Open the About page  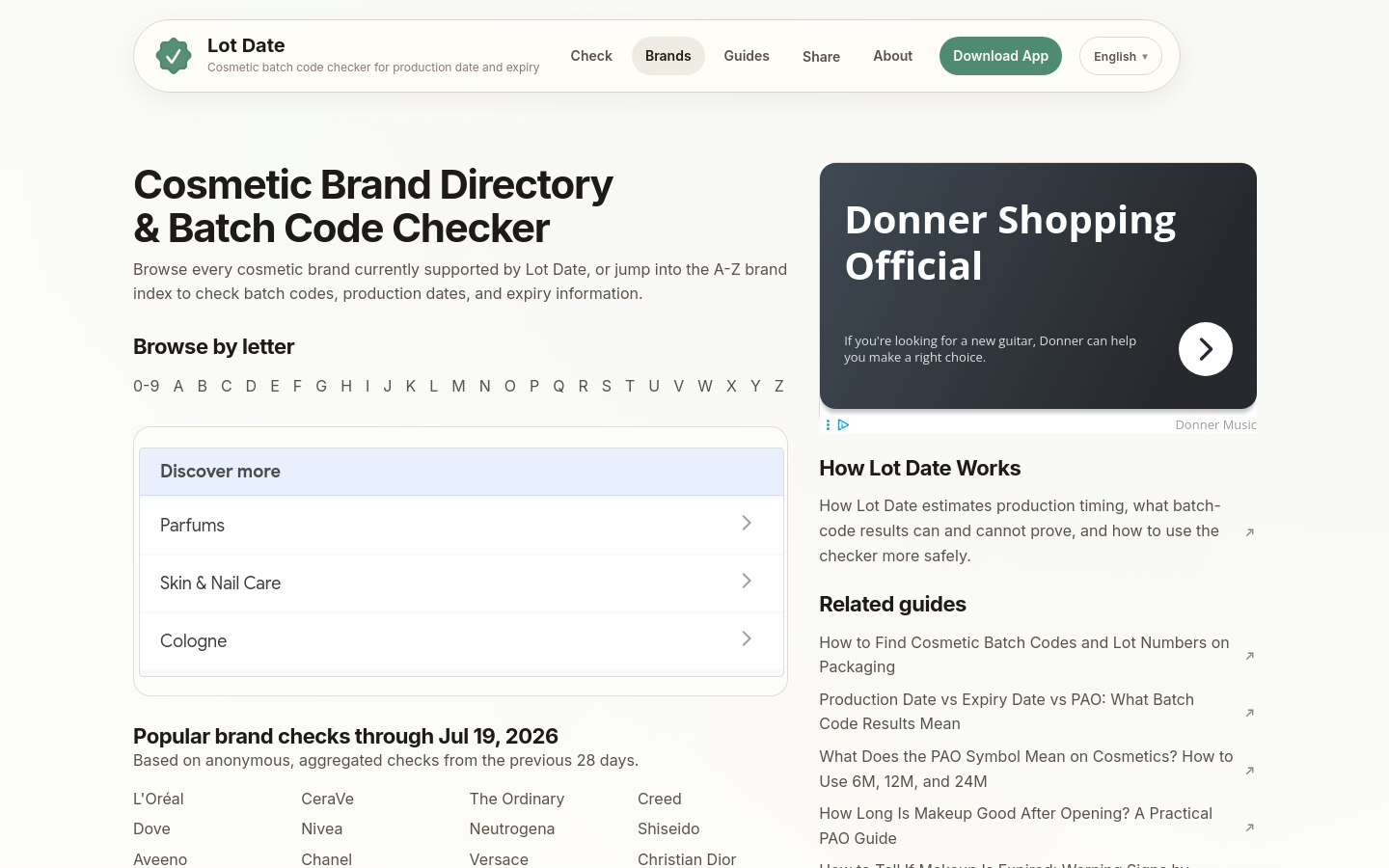point(893,56)
